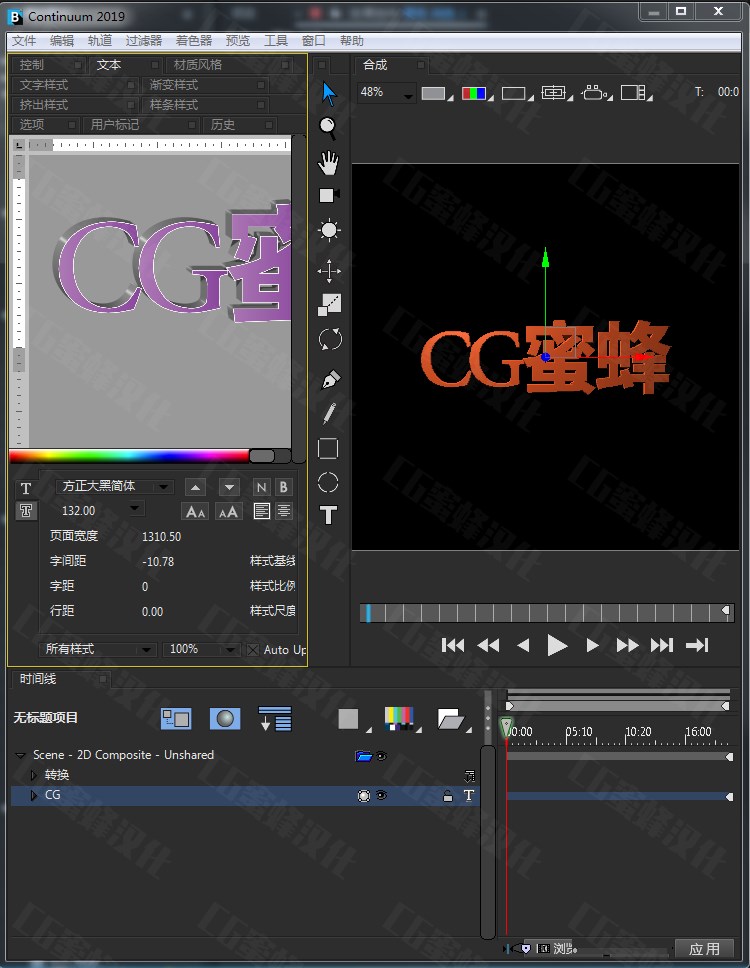Image resolution: width=750 pixels, height=968 pixels.
Task: Expand the CG track
Action: [x=34, y=795]
